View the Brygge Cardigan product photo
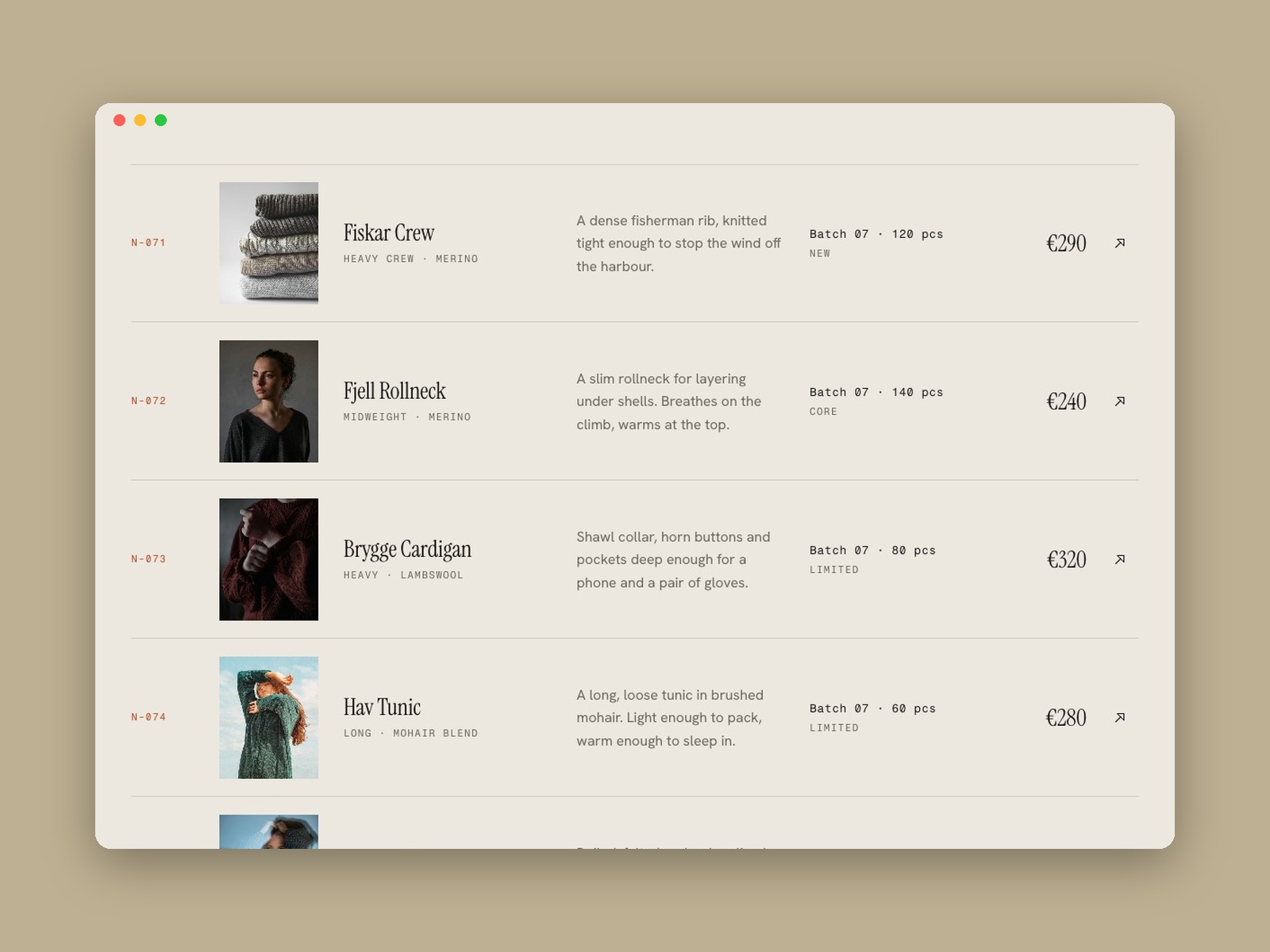The width and height of the screenshot is (1270, 952). click(x=269, y=559)
